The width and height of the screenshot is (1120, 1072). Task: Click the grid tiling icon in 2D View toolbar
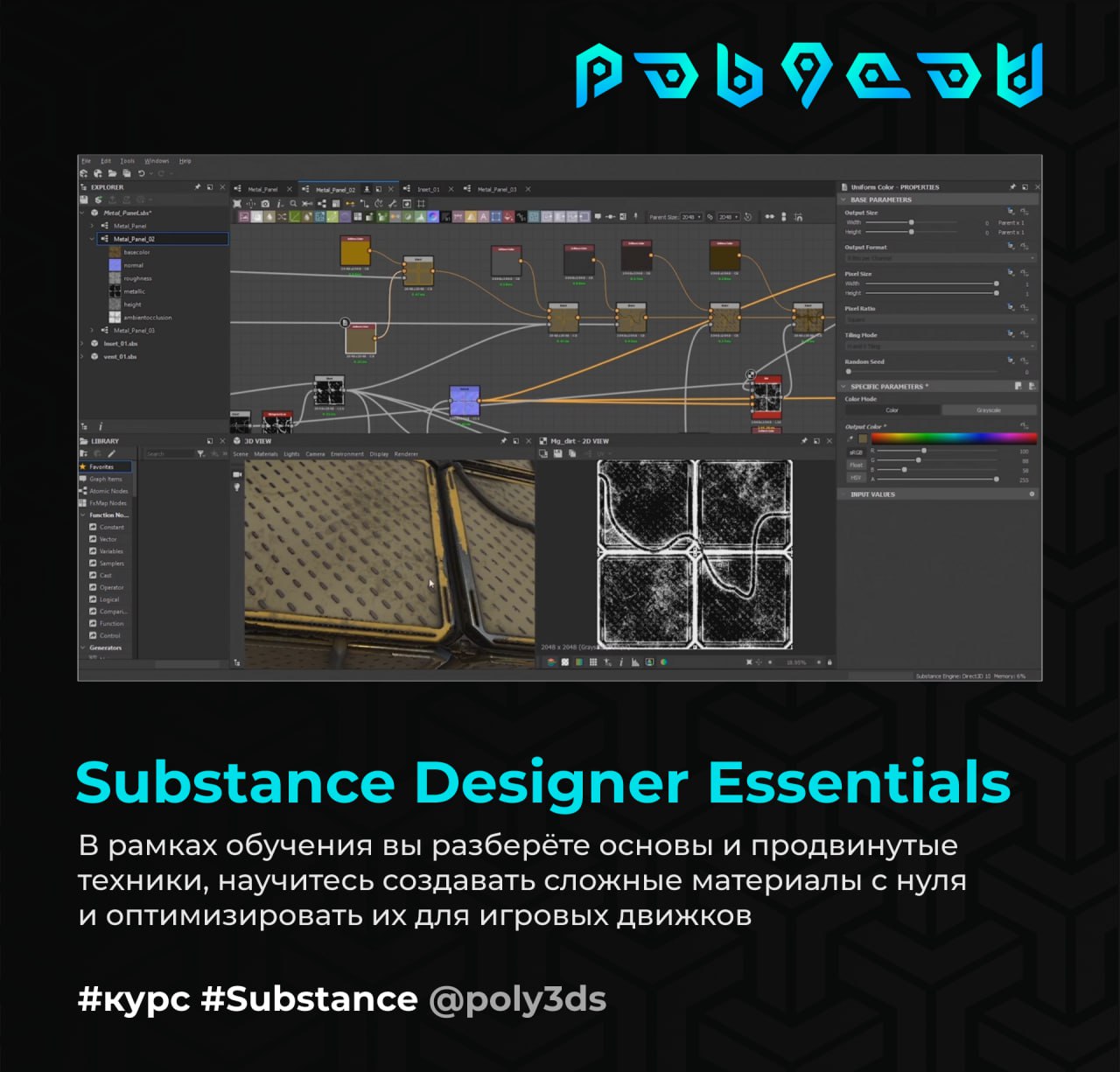pyautogui.click(x=593, y=662)
